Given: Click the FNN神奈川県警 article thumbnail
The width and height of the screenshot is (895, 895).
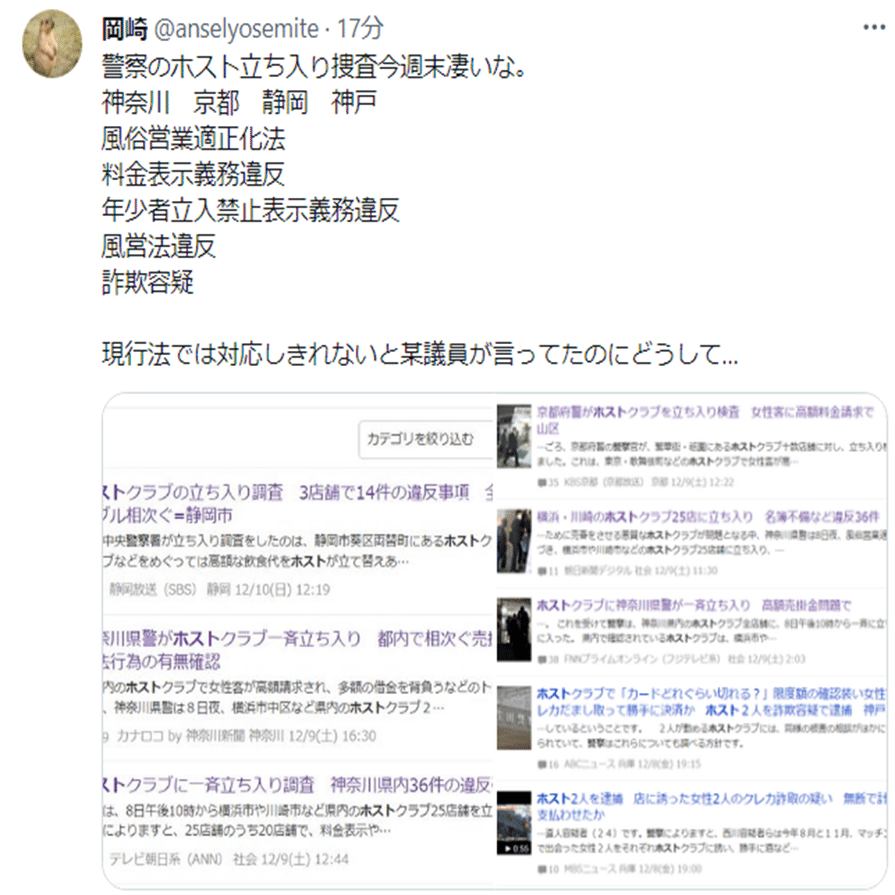Looking at the screenshot, I should click(514, 630).
